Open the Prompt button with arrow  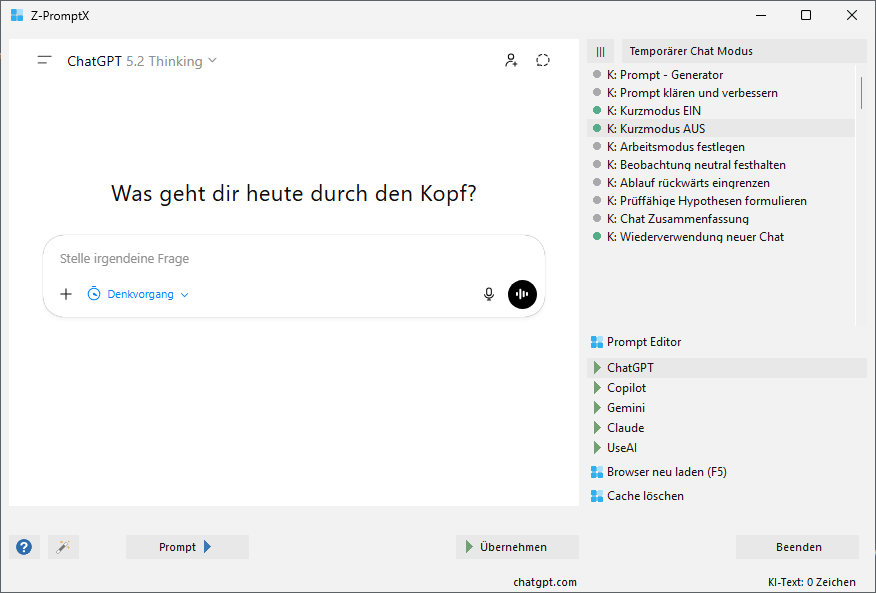[187, 547]
